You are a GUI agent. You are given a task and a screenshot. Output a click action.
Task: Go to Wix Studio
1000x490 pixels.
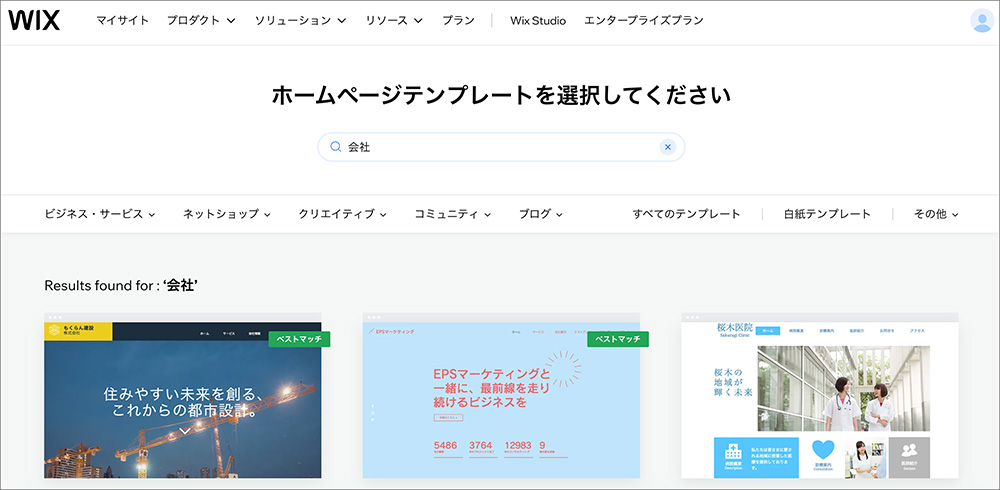click(538, 20)
